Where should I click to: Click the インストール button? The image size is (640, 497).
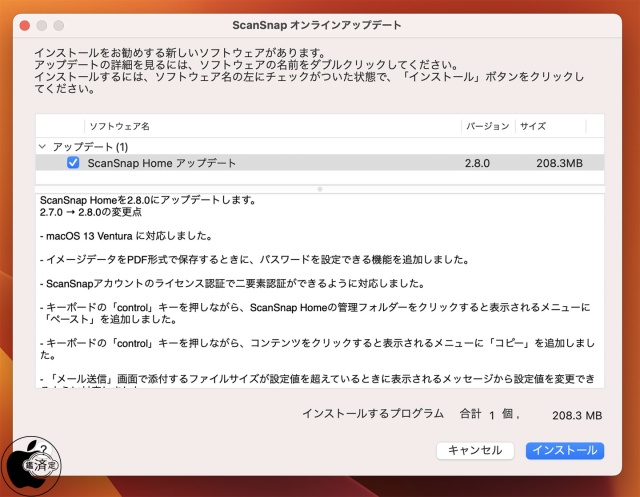click(x=564, y=450)
